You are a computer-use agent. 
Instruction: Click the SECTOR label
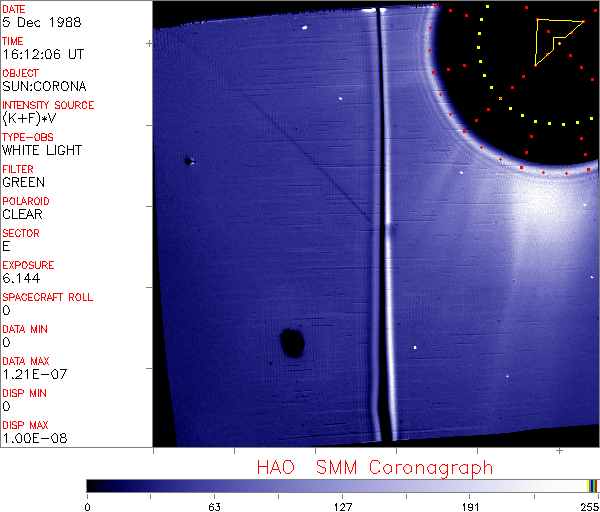[x=21, y=233]
